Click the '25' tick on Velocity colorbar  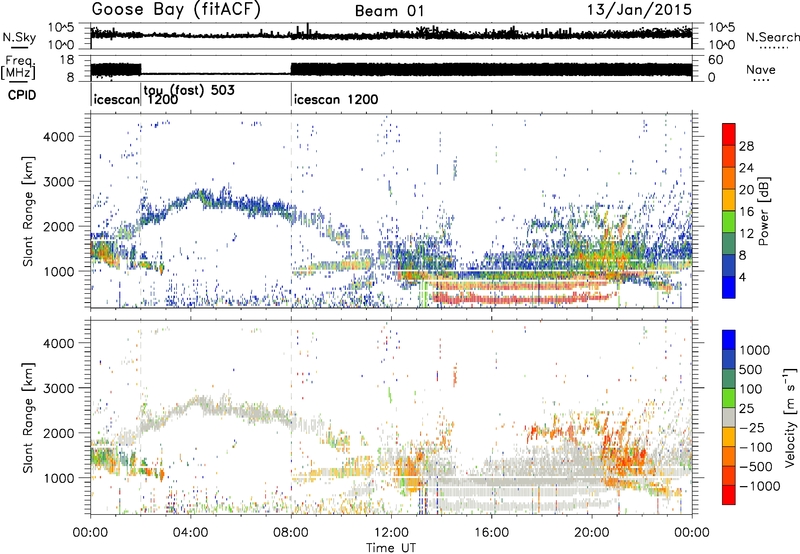pos(747,408)
